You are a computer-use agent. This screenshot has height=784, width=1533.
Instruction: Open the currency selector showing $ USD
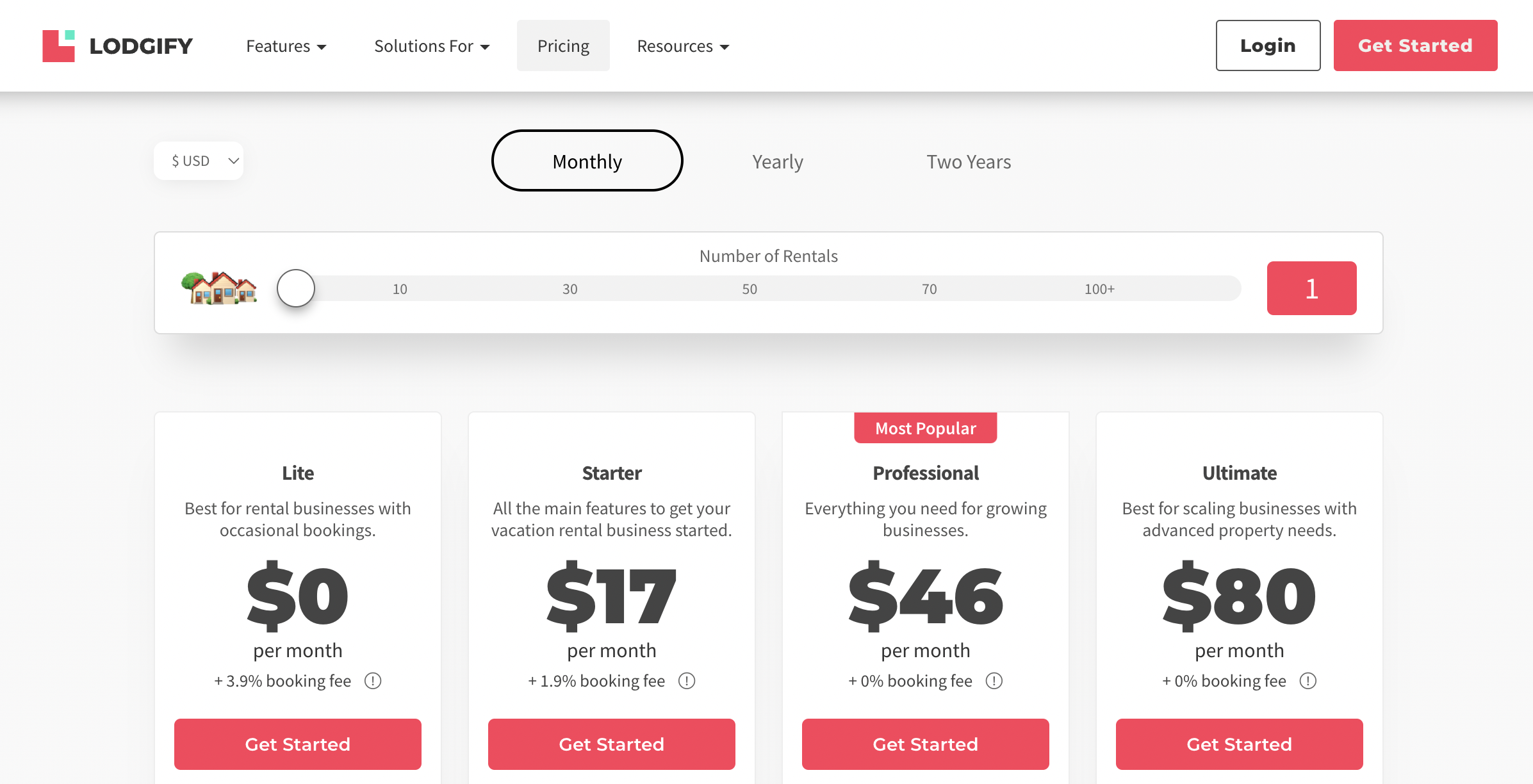click(199, 161)
